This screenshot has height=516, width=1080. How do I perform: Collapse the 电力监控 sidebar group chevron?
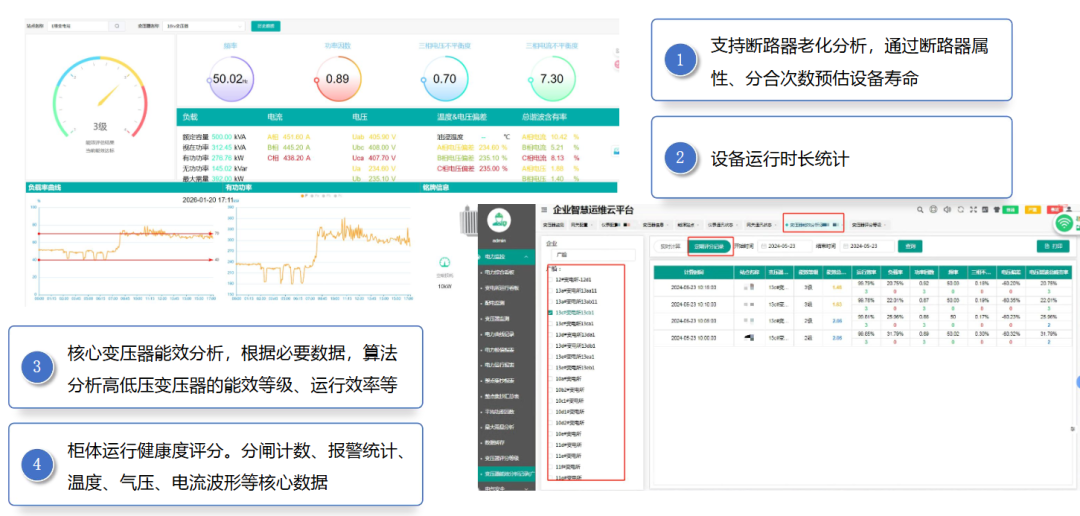526,257
